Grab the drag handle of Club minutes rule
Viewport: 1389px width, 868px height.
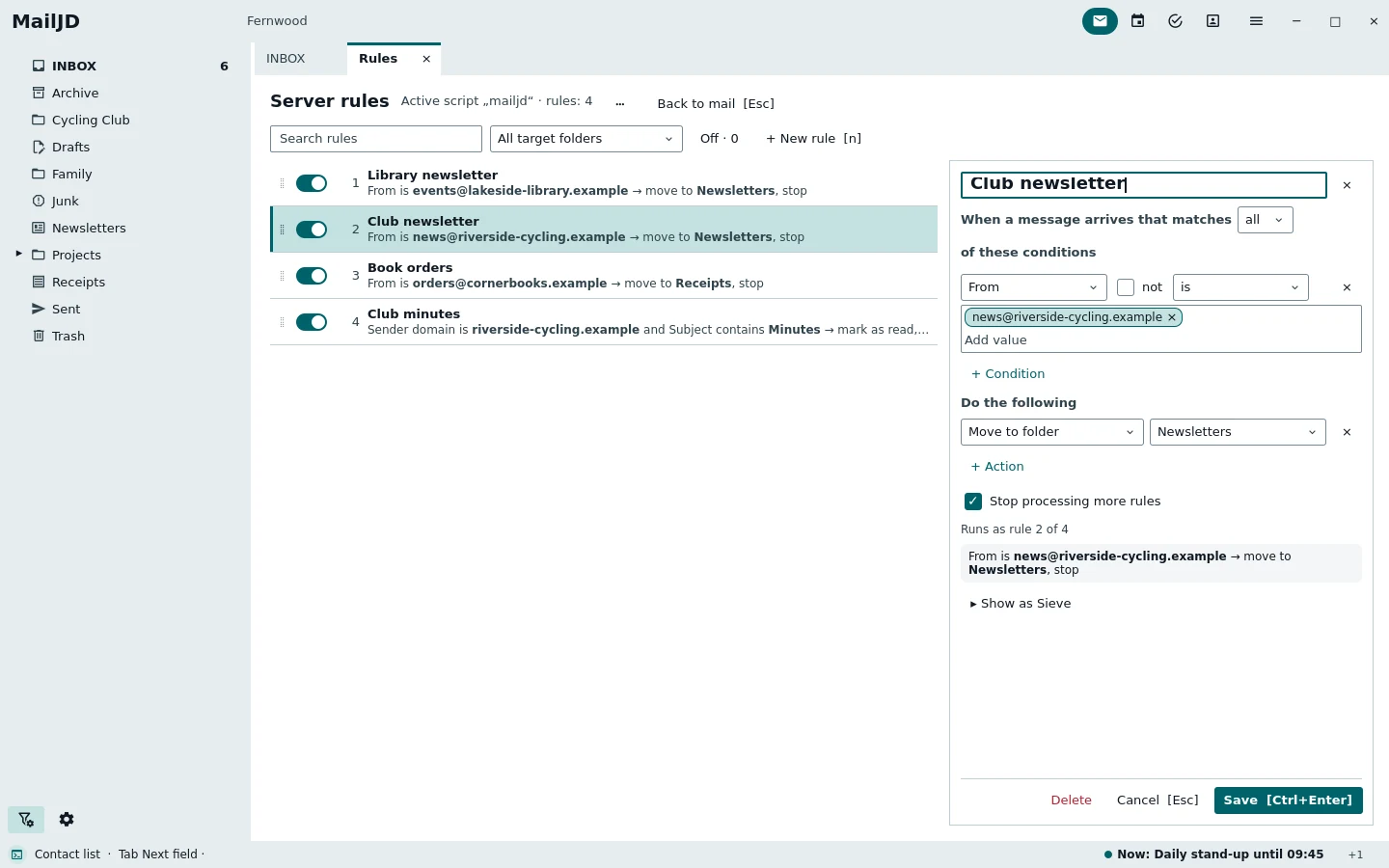[282, 322]
